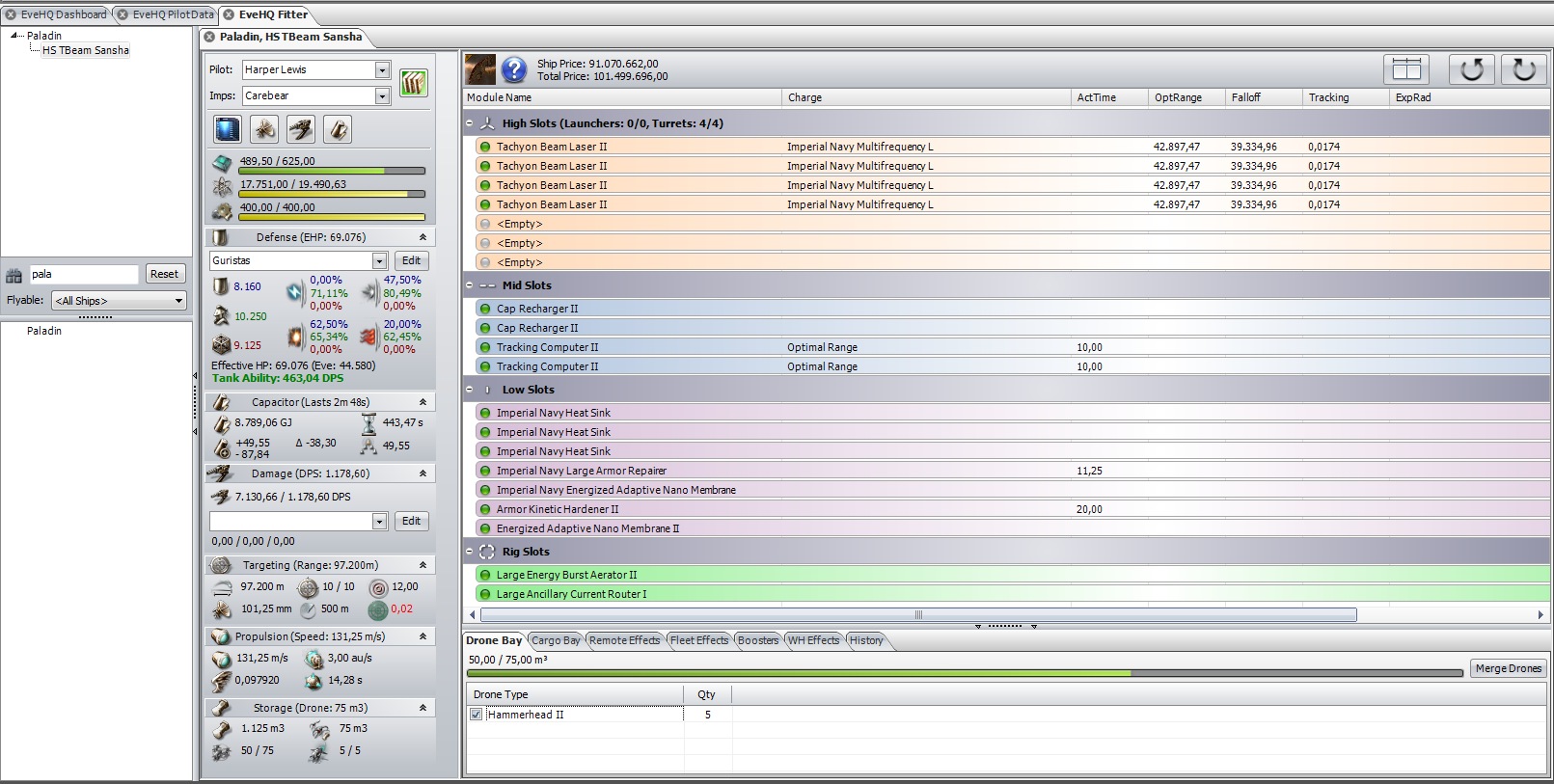Toggle status of Armor Kinetic Hardener II
Screen dimensions: 1554x784
pos(484,509)
